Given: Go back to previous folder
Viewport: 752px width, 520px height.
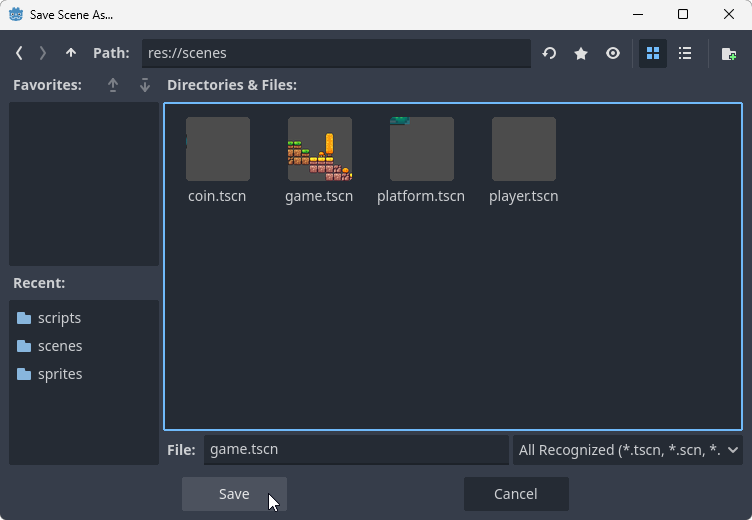Looking at the screenshot, I should point(19,53).
